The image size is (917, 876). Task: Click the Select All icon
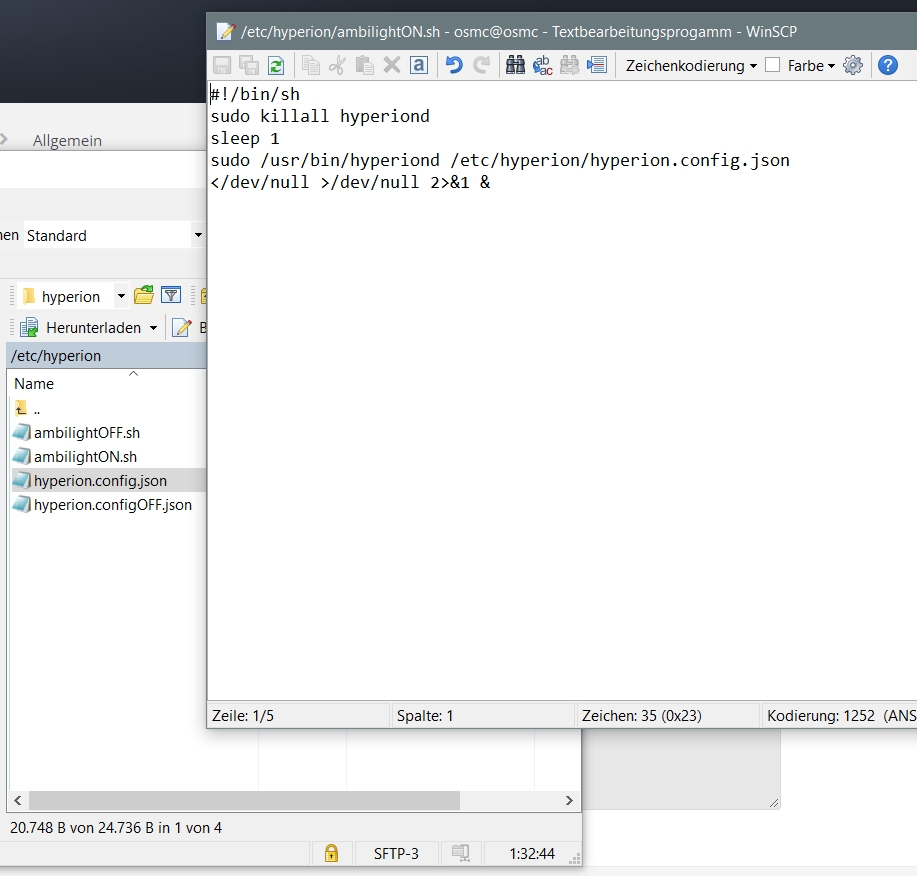point(419,65)
